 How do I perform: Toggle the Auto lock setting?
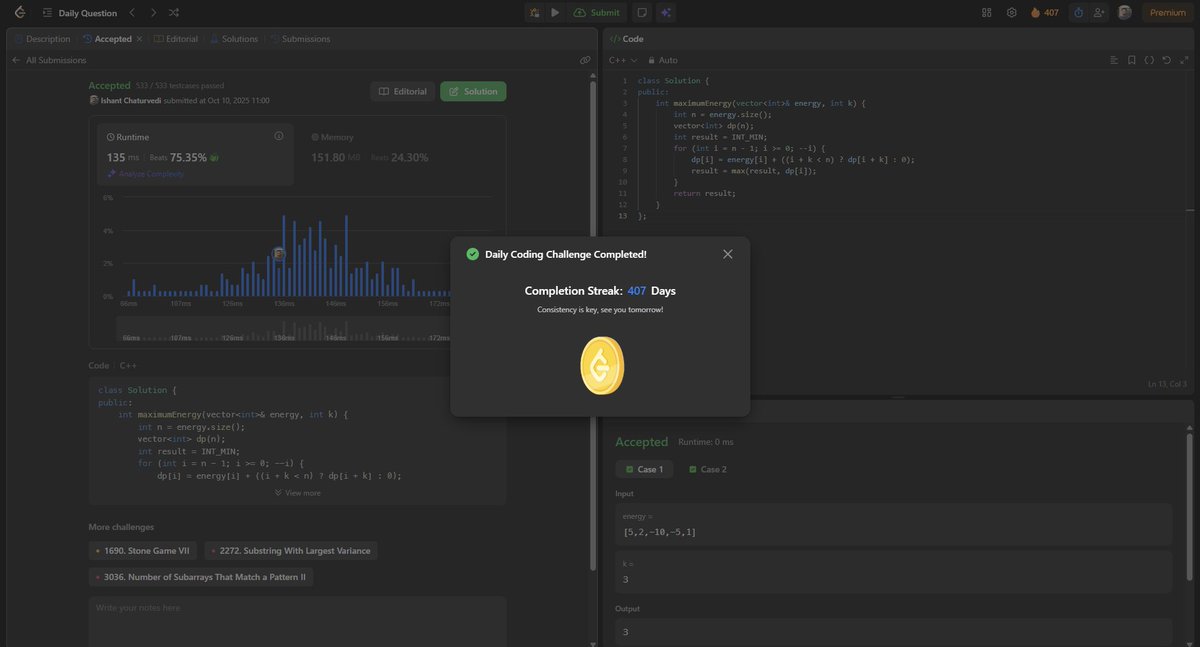[x=663, y=60]
